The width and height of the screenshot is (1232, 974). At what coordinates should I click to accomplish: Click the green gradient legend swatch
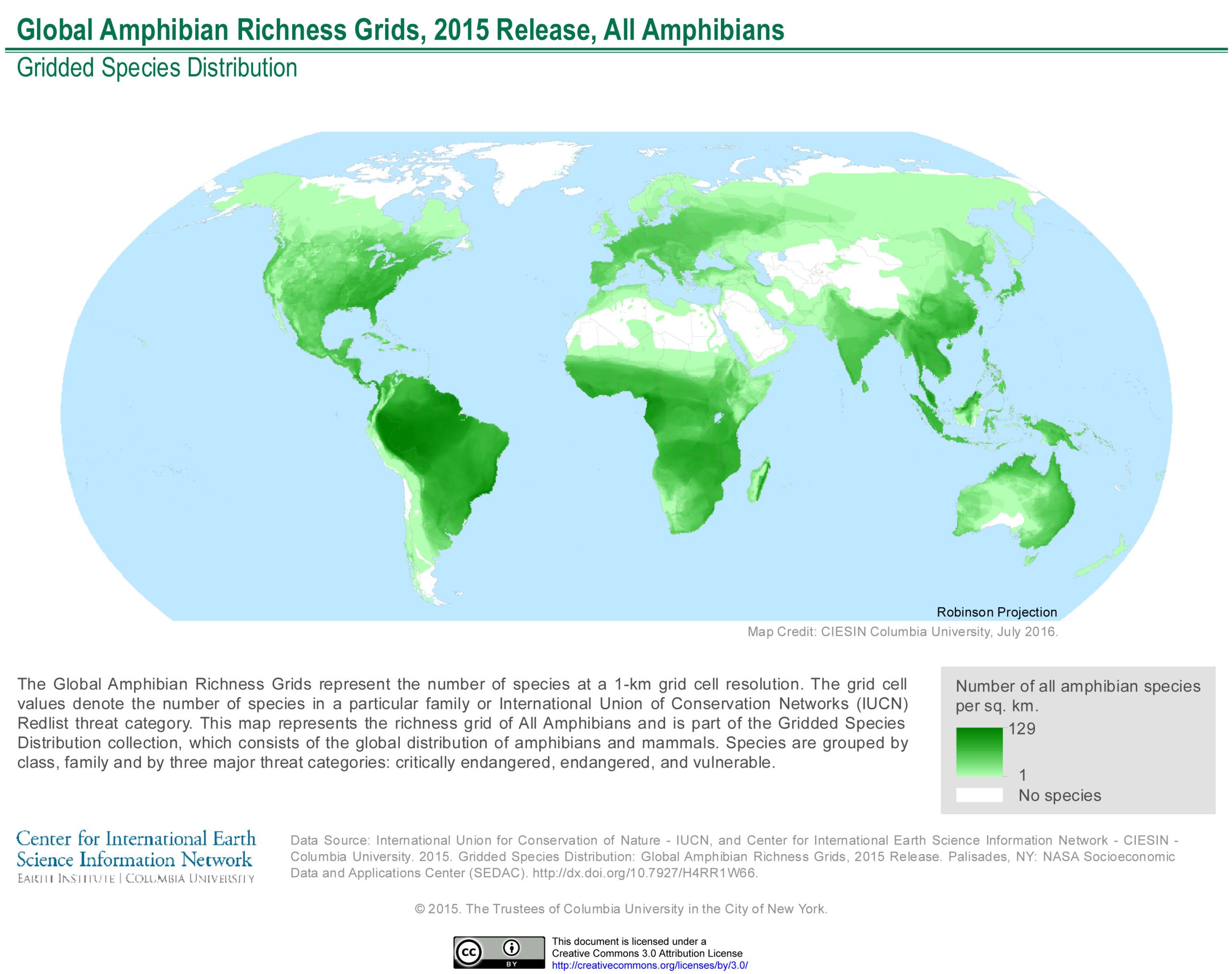(979, 752)
